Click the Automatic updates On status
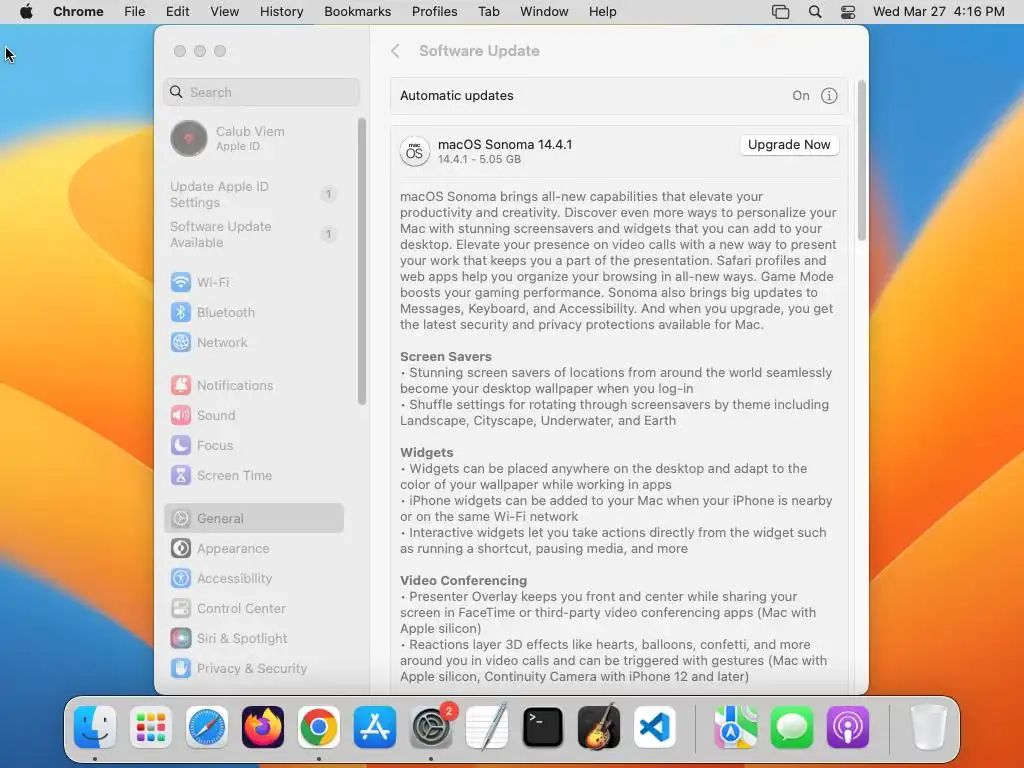 tap(801, 96)
